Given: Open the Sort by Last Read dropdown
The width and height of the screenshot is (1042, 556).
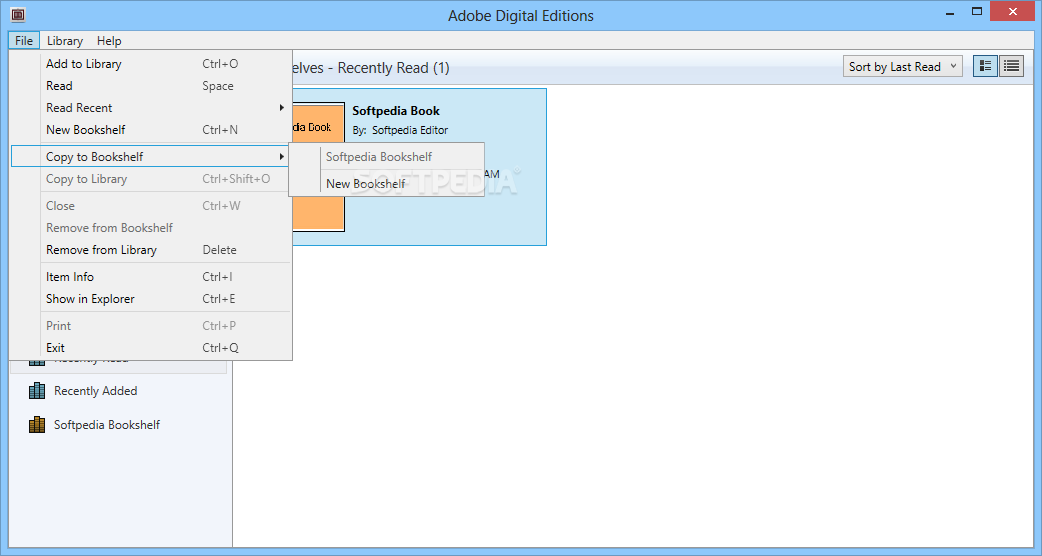Looking at the screenshot, I should click(902, 66).
